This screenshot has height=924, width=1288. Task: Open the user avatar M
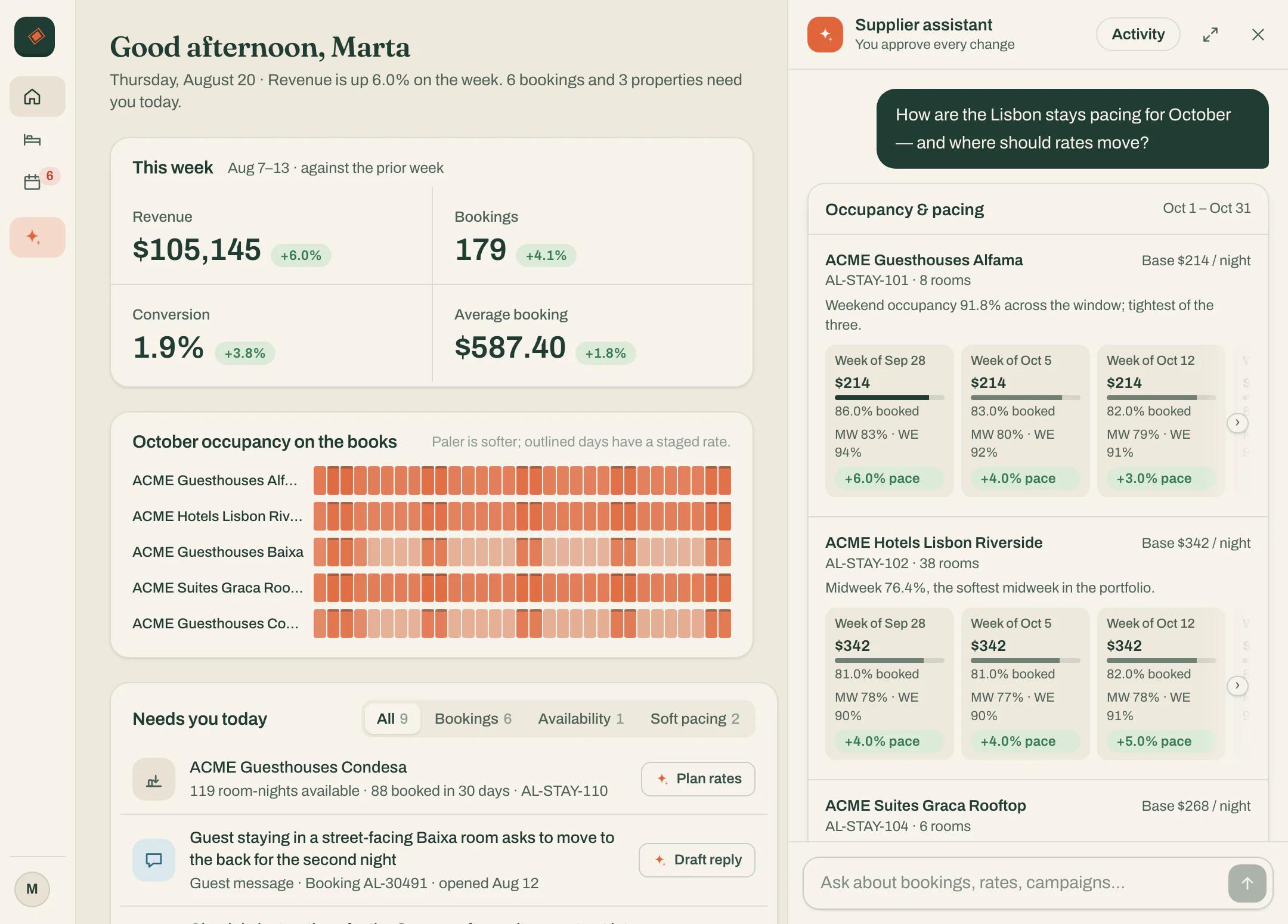(32, 889)
